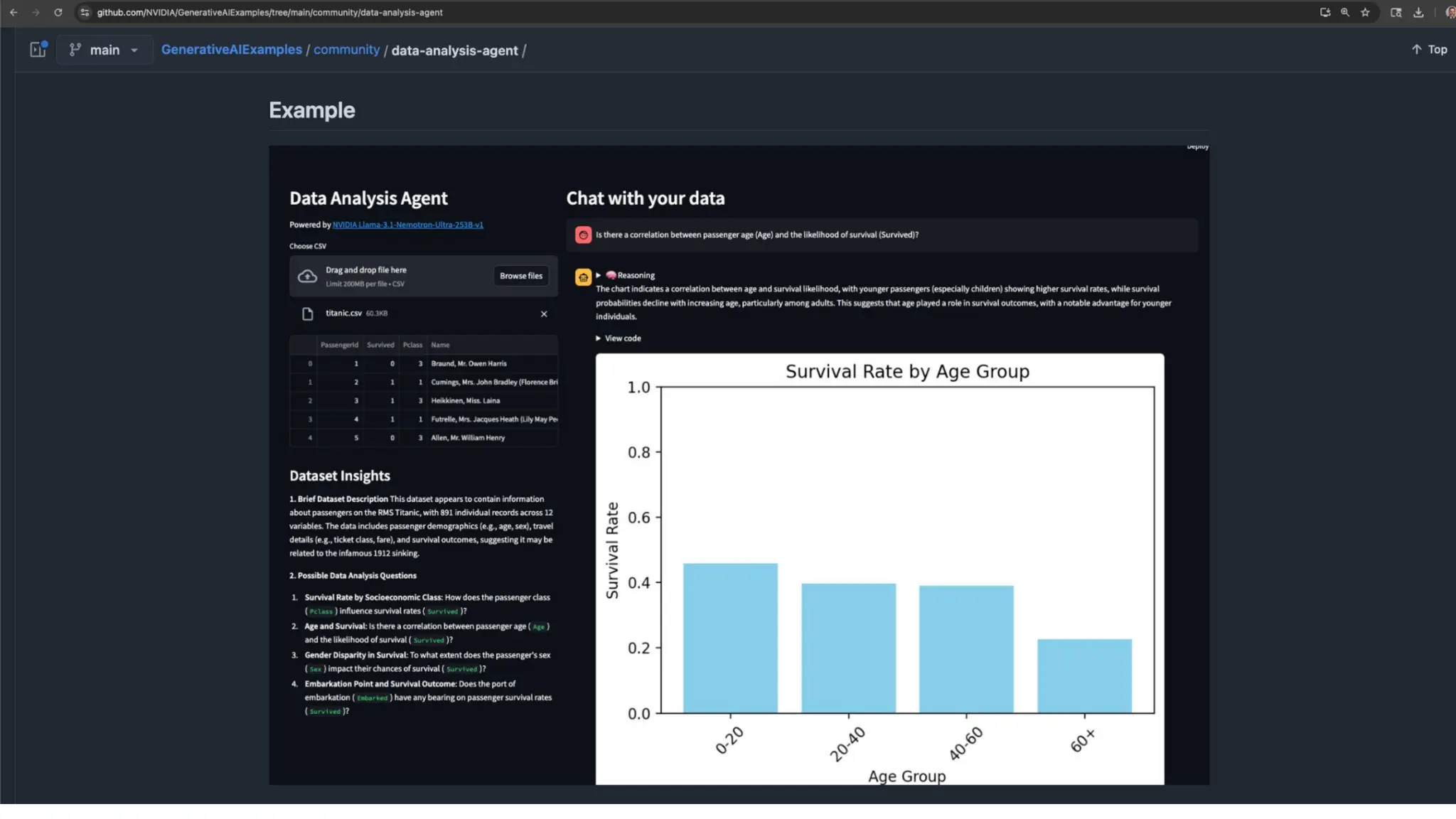The width and height of the screenshot is (1456, 819).
Task: Go to community folder breadcrumb
Action: point(346,50)
